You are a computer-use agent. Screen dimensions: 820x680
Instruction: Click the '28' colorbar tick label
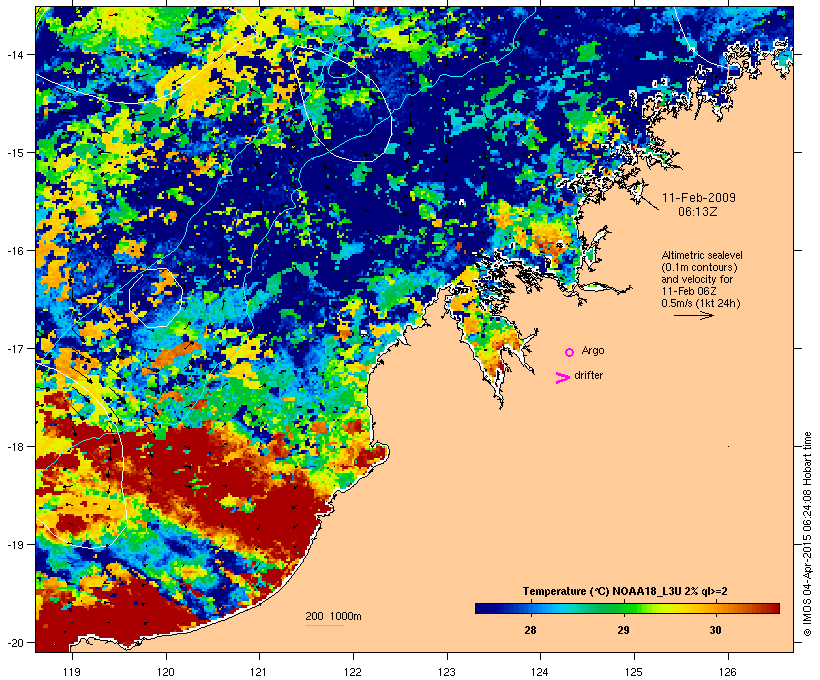[x=530, y=630]
